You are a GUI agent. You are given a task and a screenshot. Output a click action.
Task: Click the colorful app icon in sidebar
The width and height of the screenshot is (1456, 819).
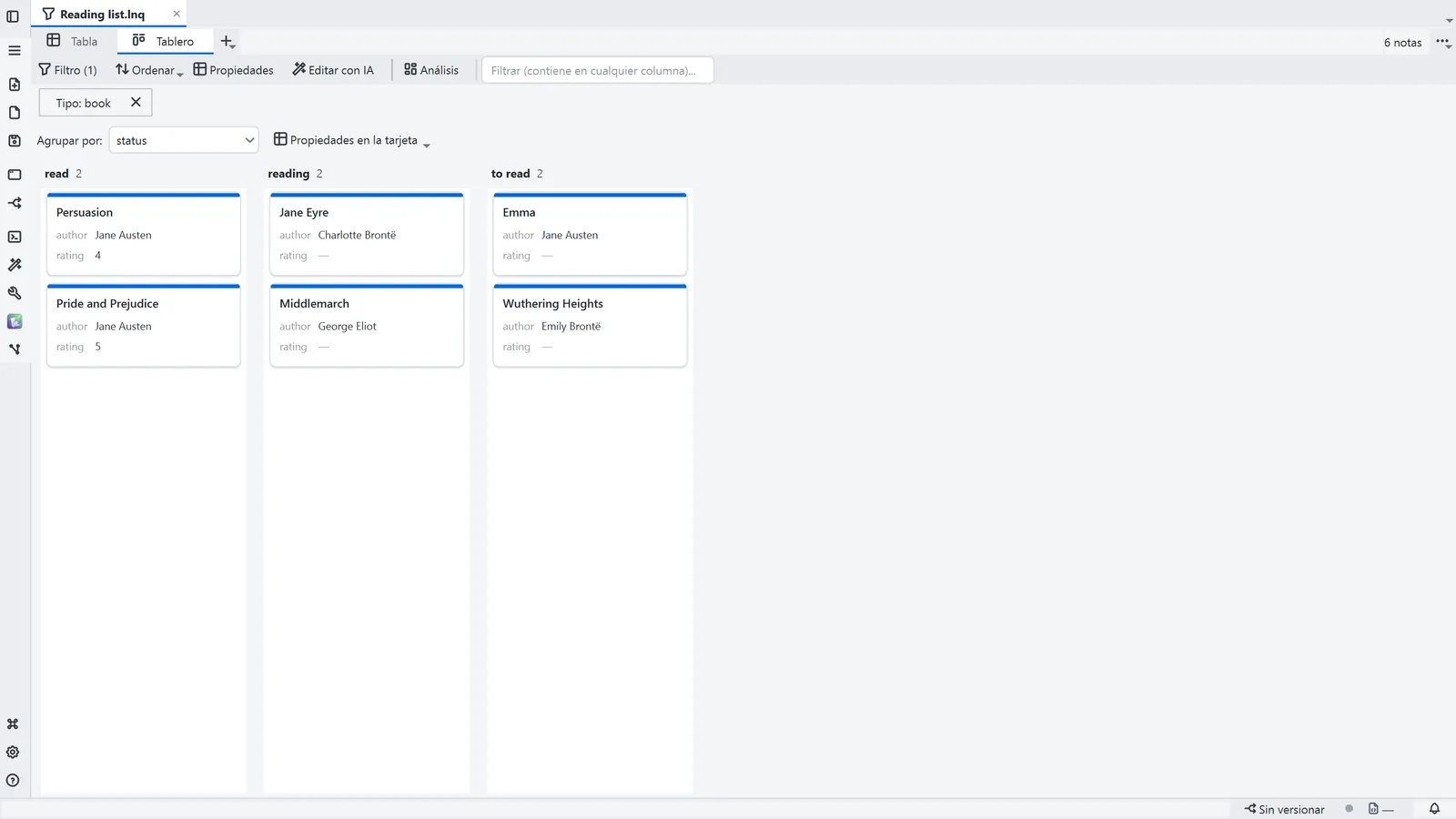(15, 321)
